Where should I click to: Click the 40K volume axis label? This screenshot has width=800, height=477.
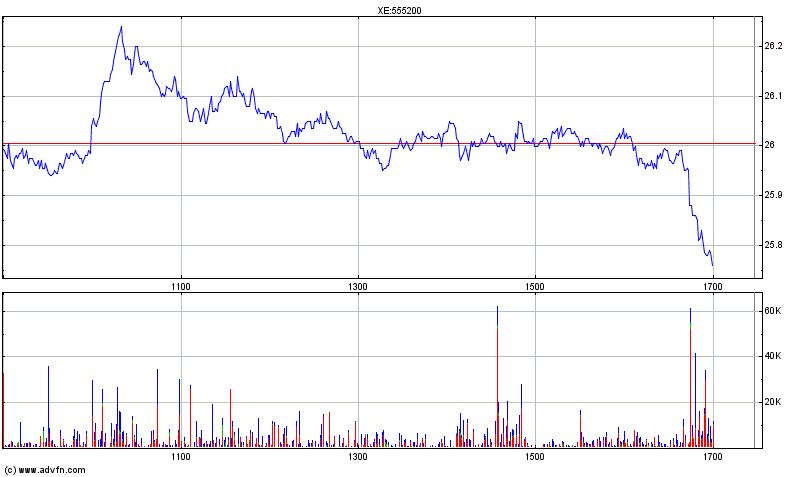[772, 356]
